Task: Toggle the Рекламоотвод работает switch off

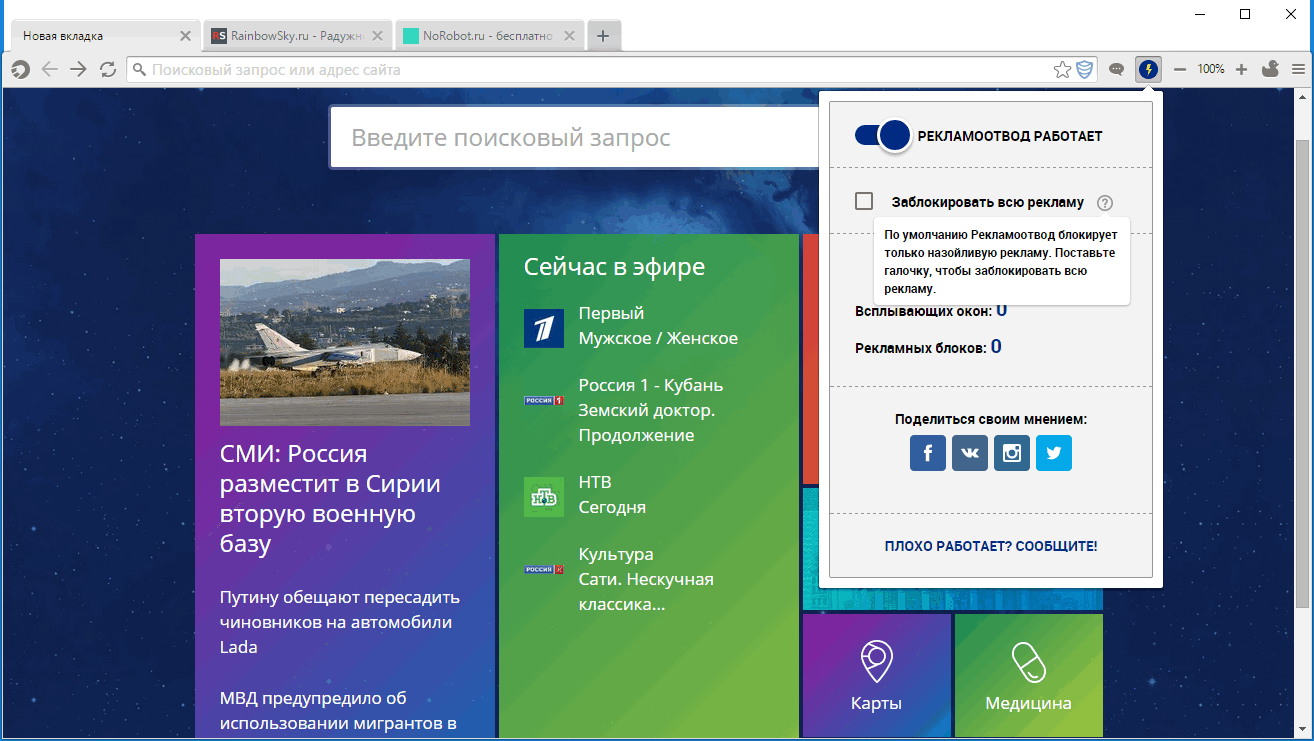Action: click(x=883, y=136)
